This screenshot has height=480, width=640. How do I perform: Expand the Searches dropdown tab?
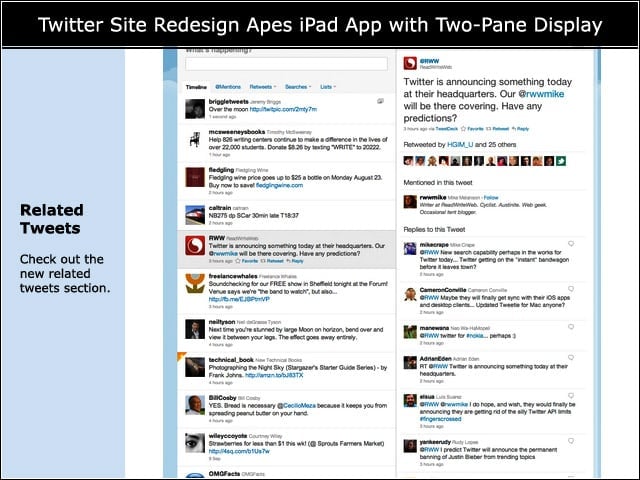[x=298, y=87]
